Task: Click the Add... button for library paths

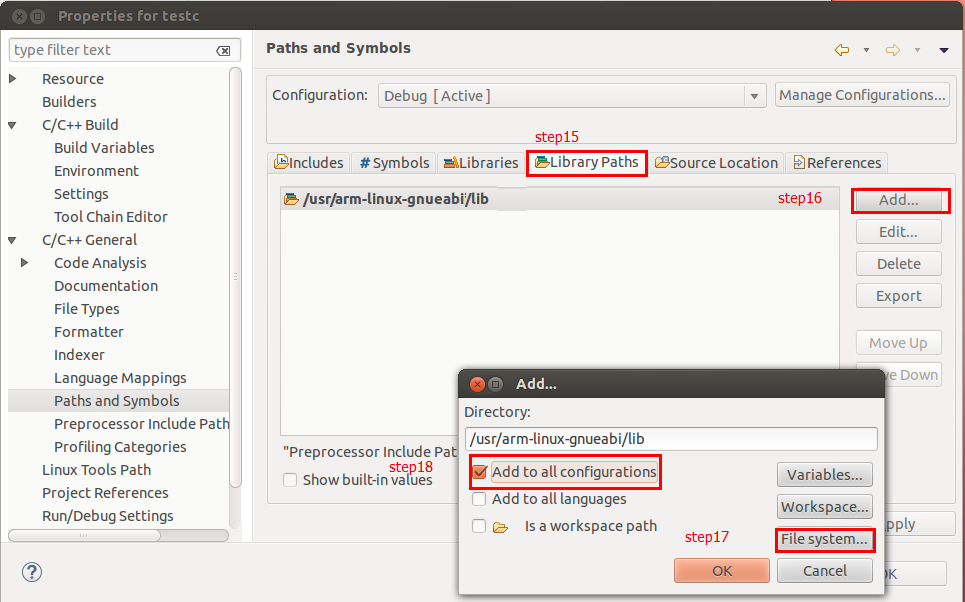Action: point(899,200)
